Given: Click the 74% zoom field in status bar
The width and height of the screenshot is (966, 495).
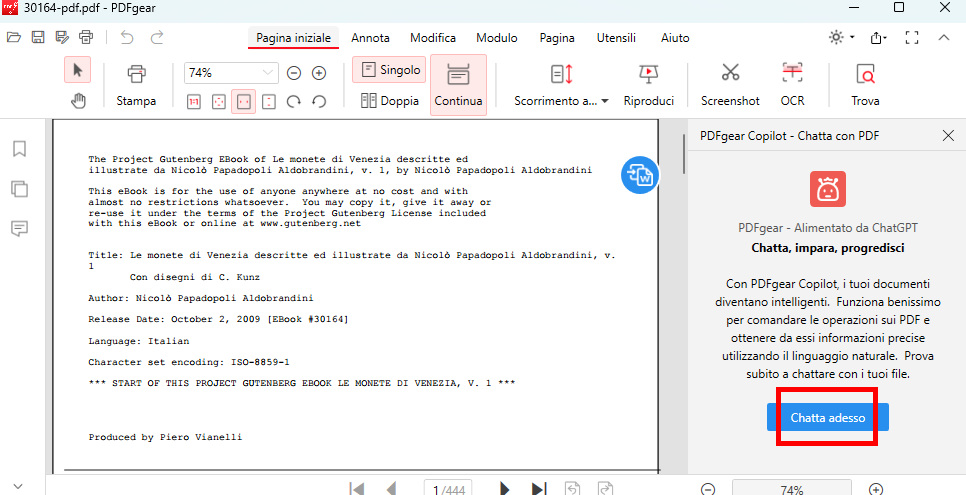Looking at the screenshot, I should [792, 489].
